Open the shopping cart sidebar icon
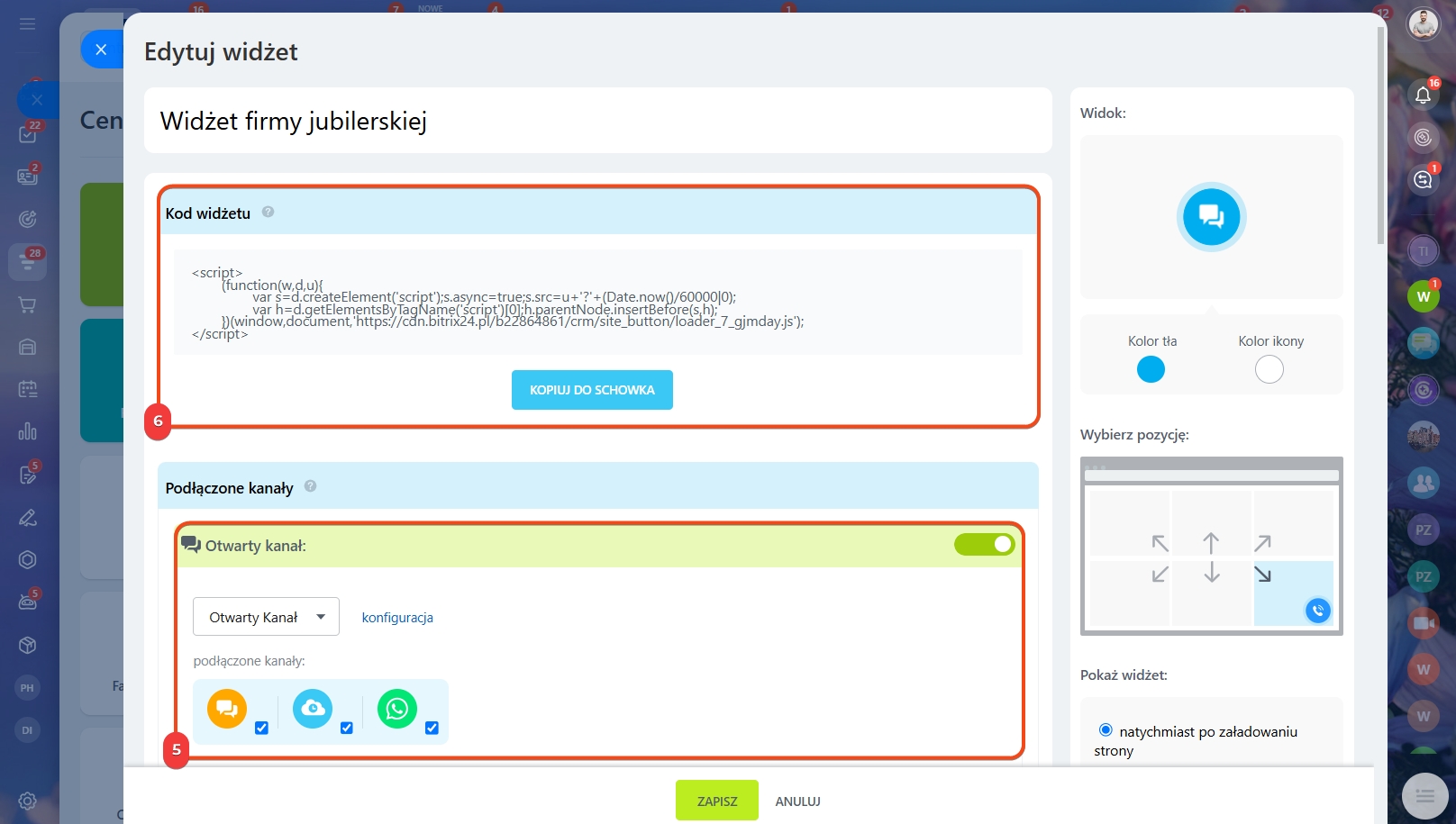 coord(28,305)
